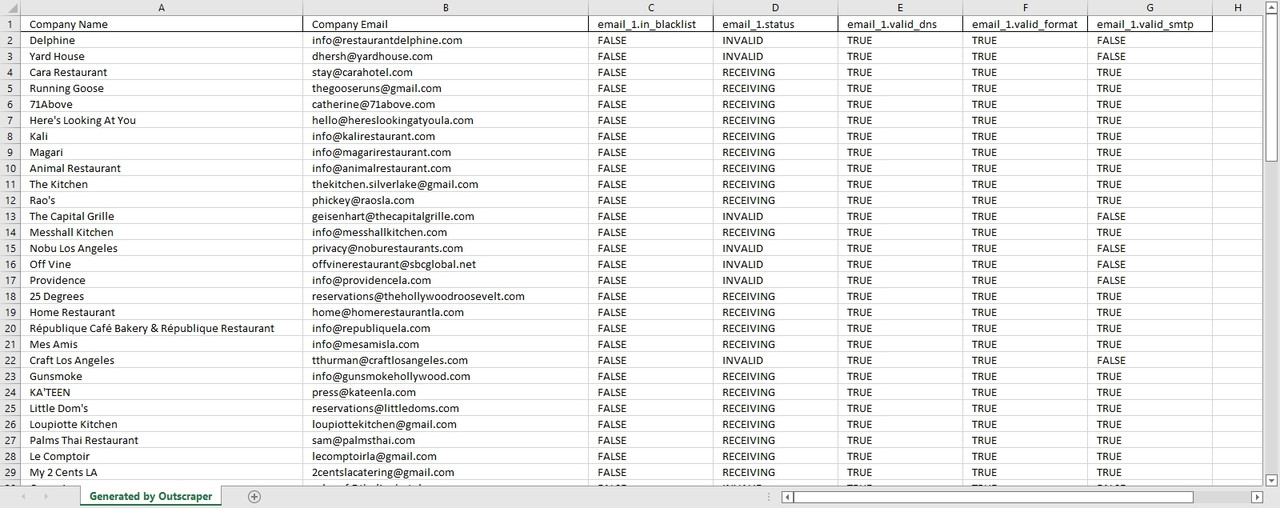Image resolution: width=1280 pixels, height=508 pixels.
Task: Click email press@kateenla.com
Action: (x=364, y=392)
